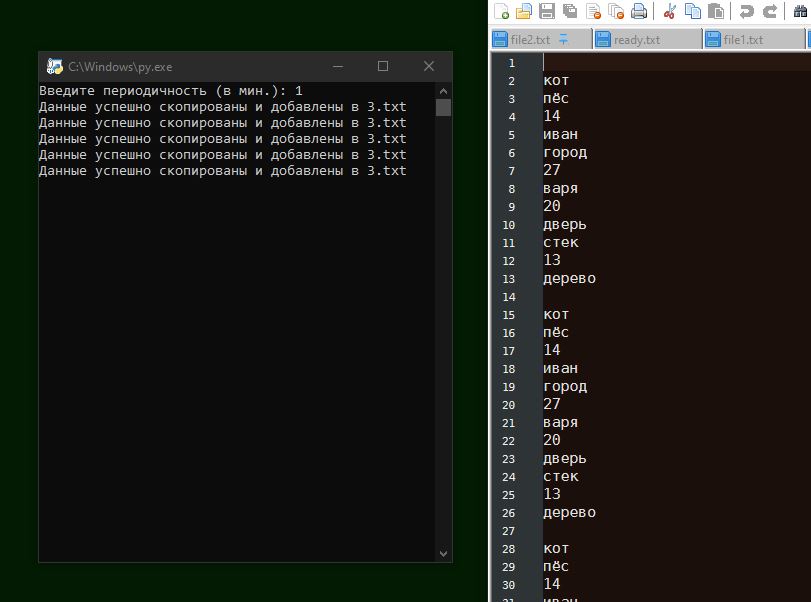Switch to the file2.txt tab
811x602 pixels.
(540, 39)
